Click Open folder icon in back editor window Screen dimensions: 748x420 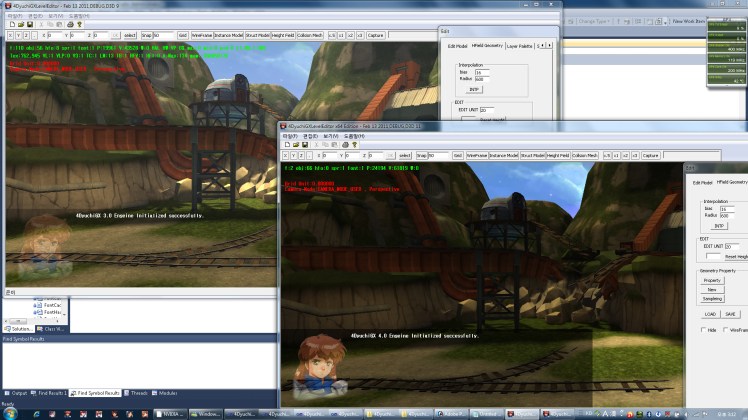[x=21, y=24]
